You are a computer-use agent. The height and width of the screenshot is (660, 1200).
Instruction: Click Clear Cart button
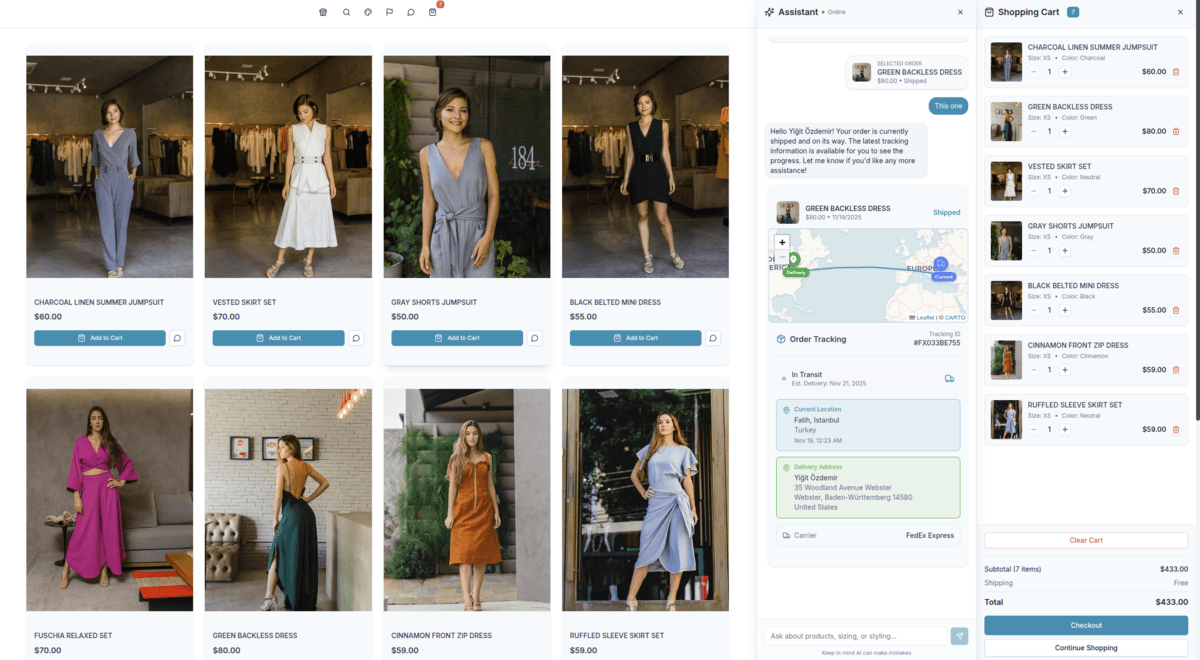point(1086,540)
